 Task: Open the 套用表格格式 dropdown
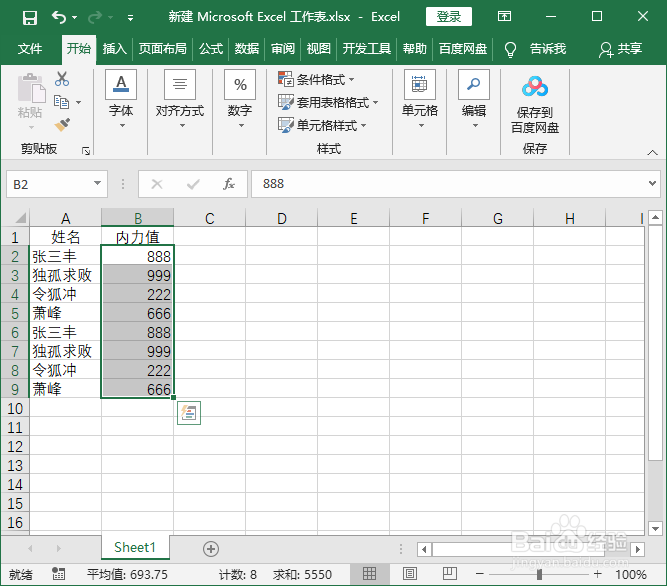click(x=328, y=102)
